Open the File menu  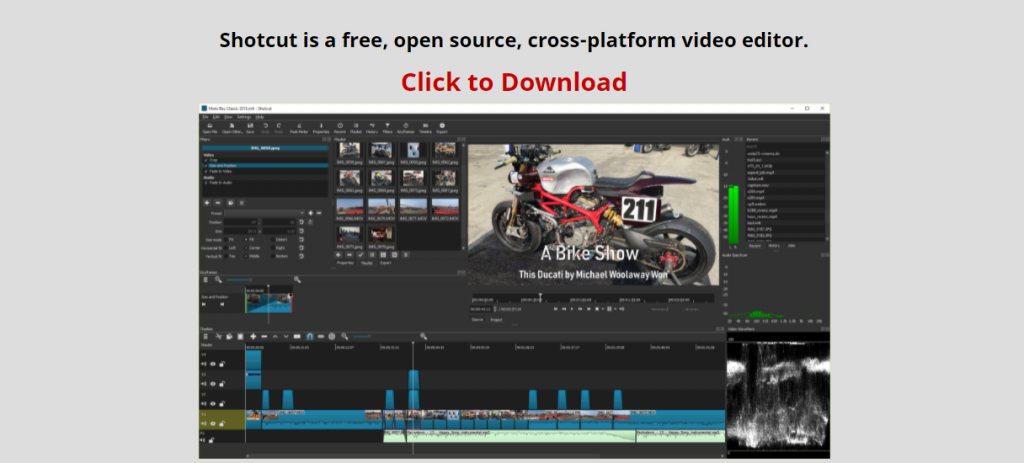click(x=205, y=117)
